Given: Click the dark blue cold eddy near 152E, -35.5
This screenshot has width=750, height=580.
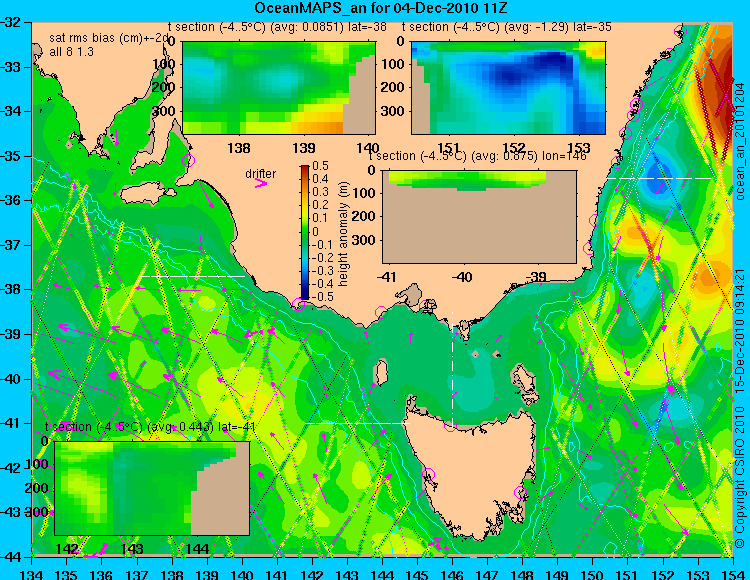Looking at the screenshot, I should click(660, 176).
